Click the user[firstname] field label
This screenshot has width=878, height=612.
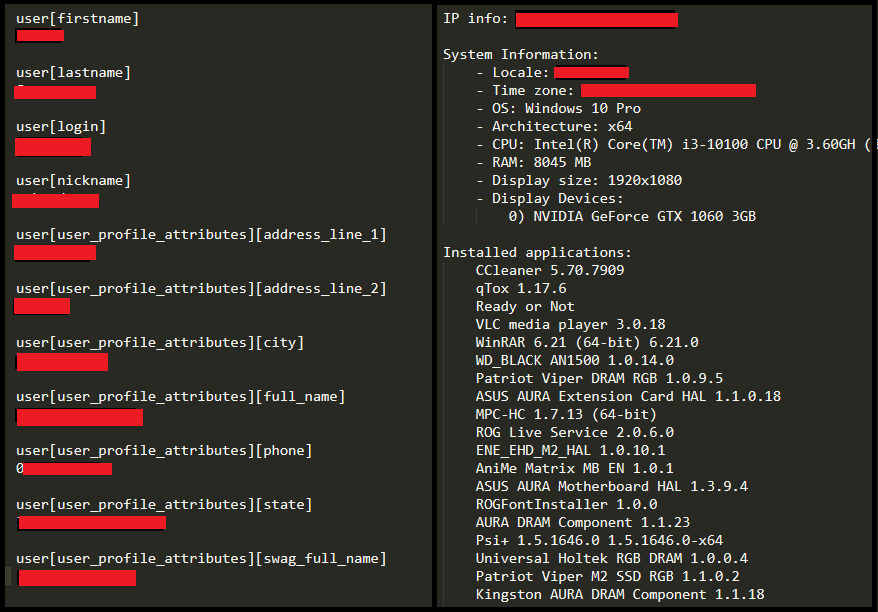tap(77, 18)
